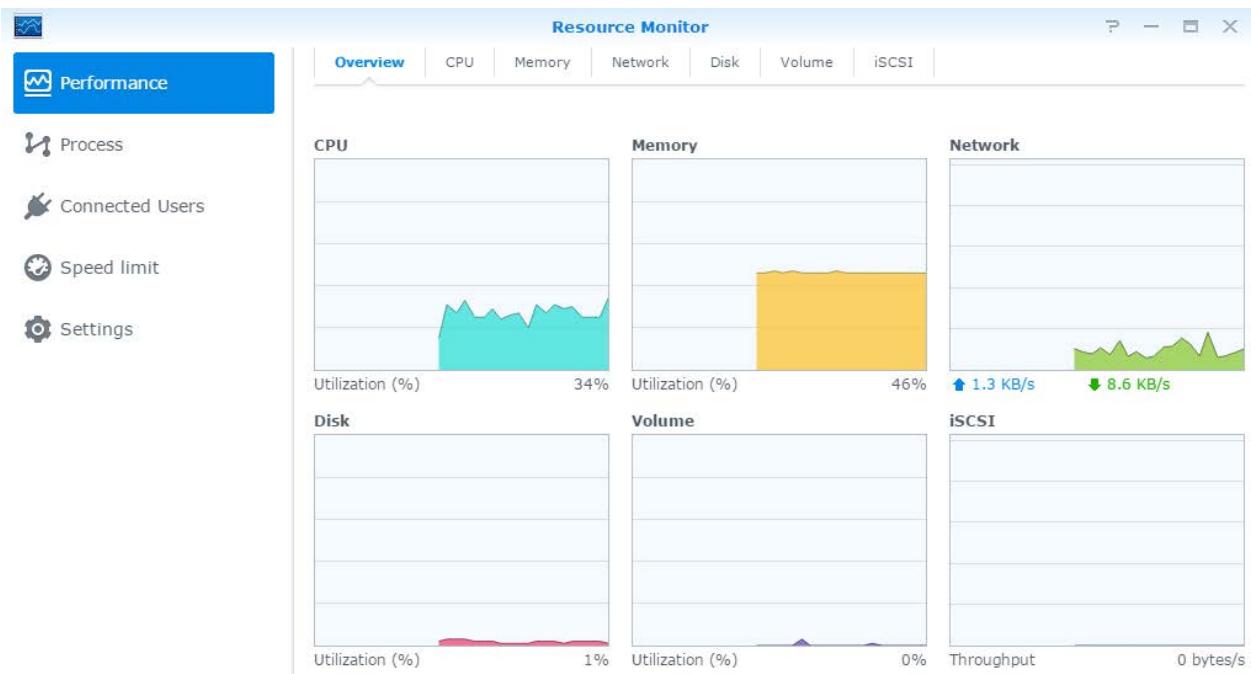Click the Memory heading above the graph
Viewport: 1251px width, 674px height.
664,145
